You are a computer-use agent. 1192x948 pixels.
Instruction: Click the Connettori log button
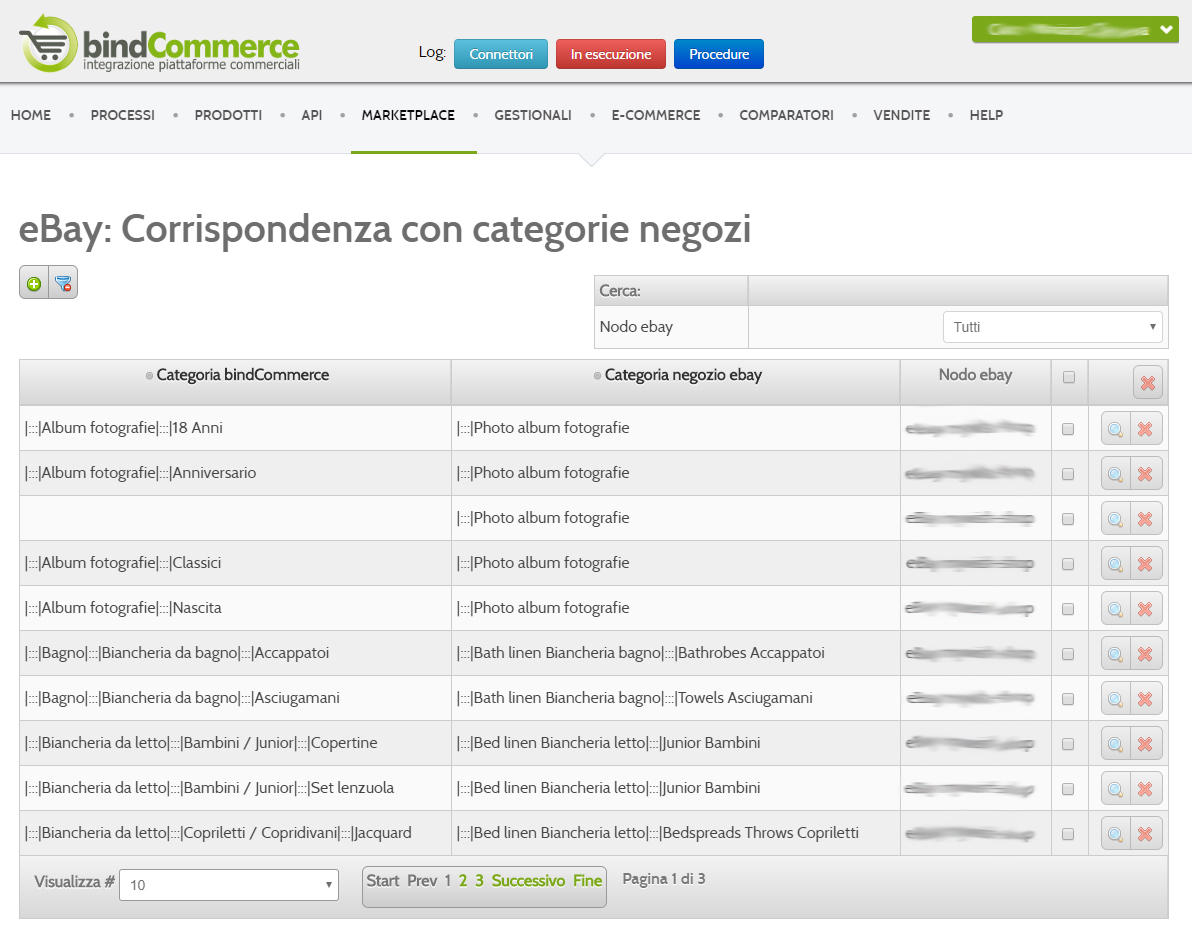click(x=501, y=54)
